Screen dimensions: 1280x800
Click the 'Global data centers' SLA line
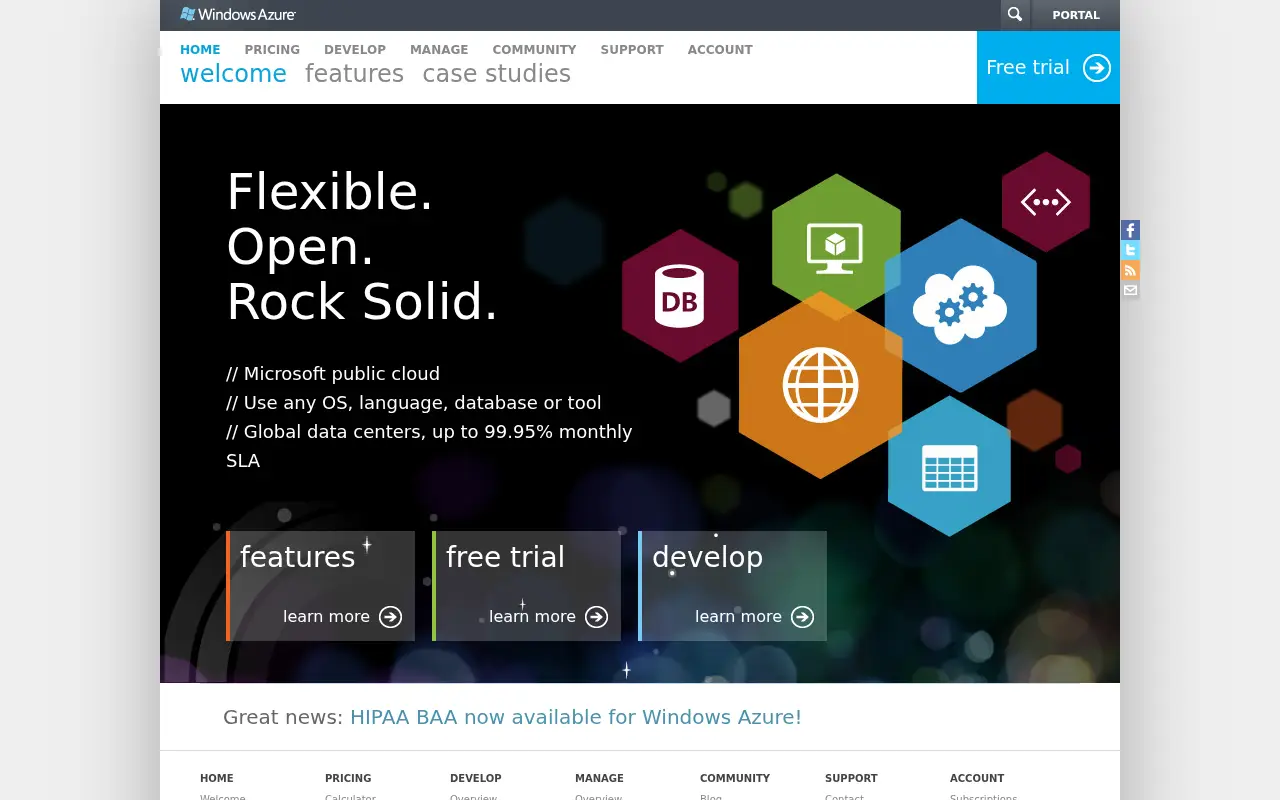tap(429, 446)
